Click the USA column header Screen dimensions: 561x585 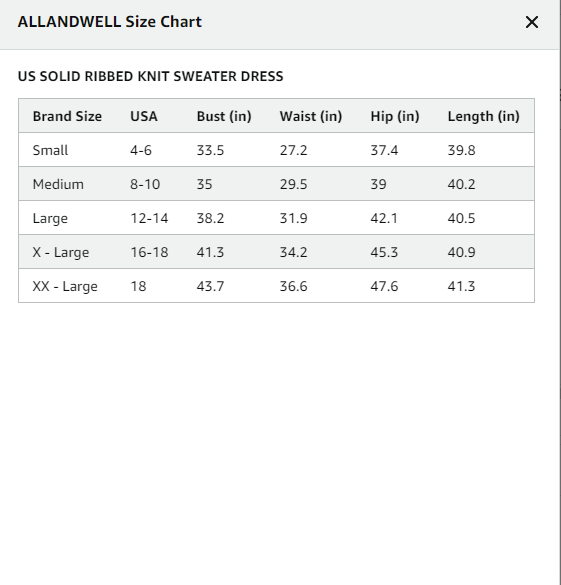click(144, 116)
